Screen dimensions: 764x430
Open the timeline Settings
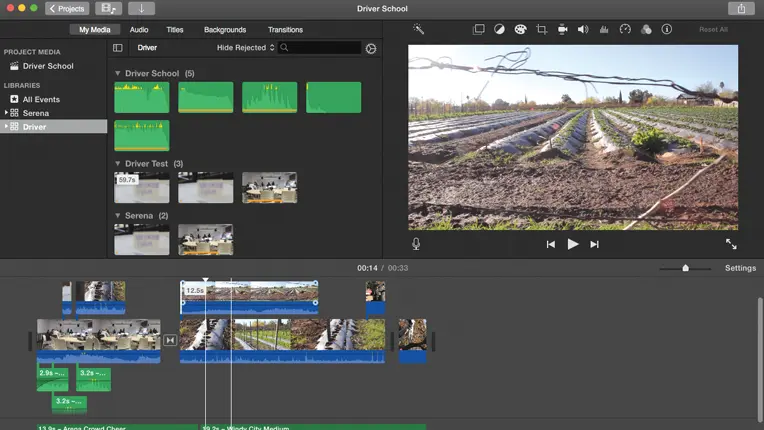click(740, 268)
